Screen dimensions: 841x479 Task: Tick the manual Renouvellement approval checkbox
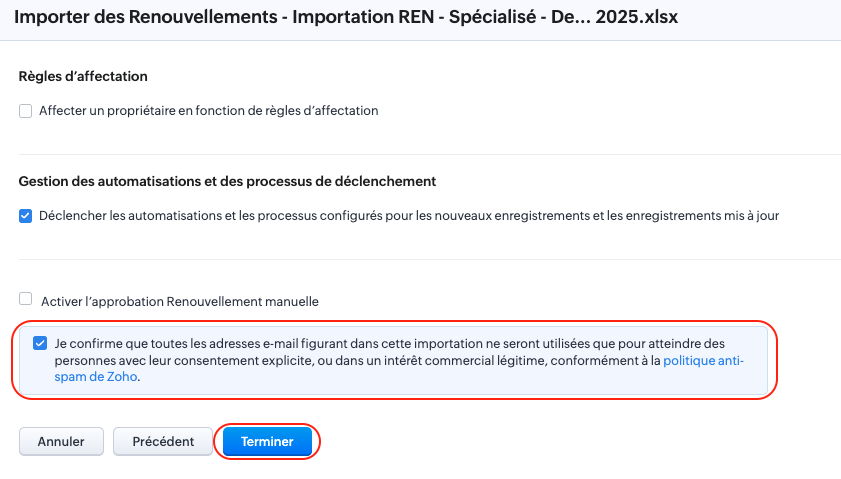(x=26, y=299)
